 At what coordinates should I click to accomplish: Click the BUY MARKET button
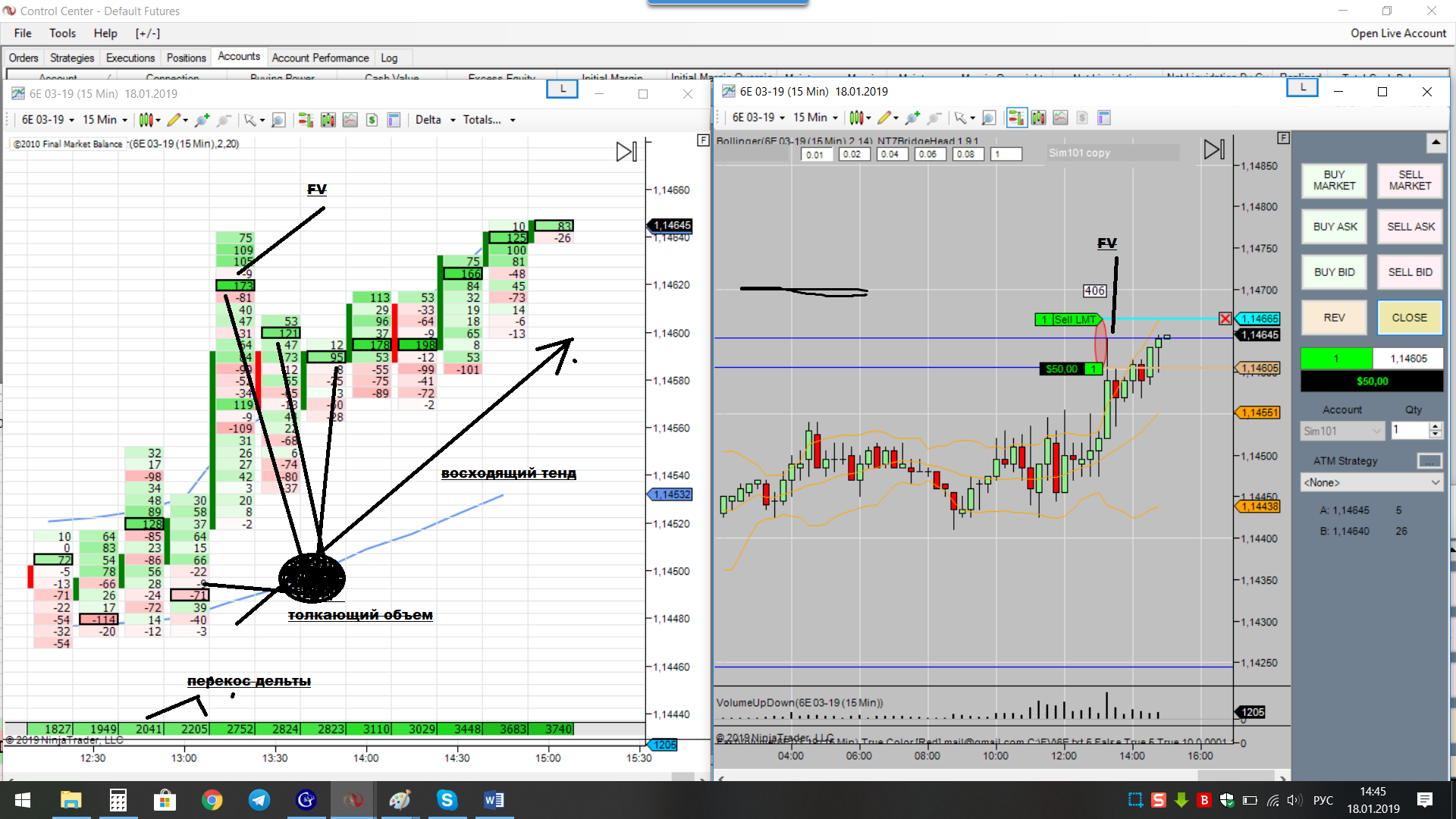click(x=1334, y=180)
